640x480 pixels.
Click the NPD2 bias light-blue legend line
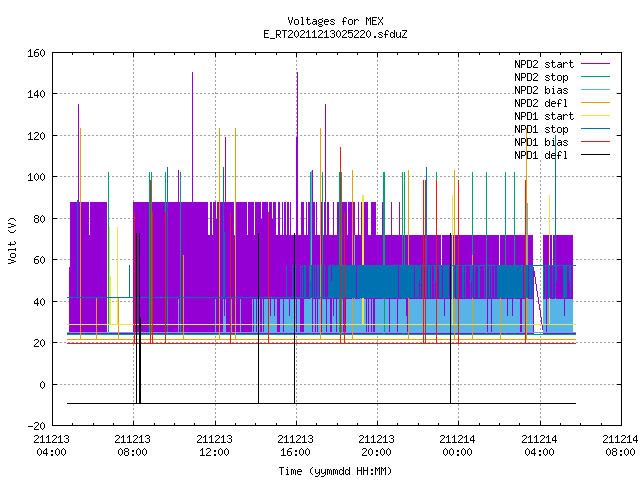tap(595, 90)
